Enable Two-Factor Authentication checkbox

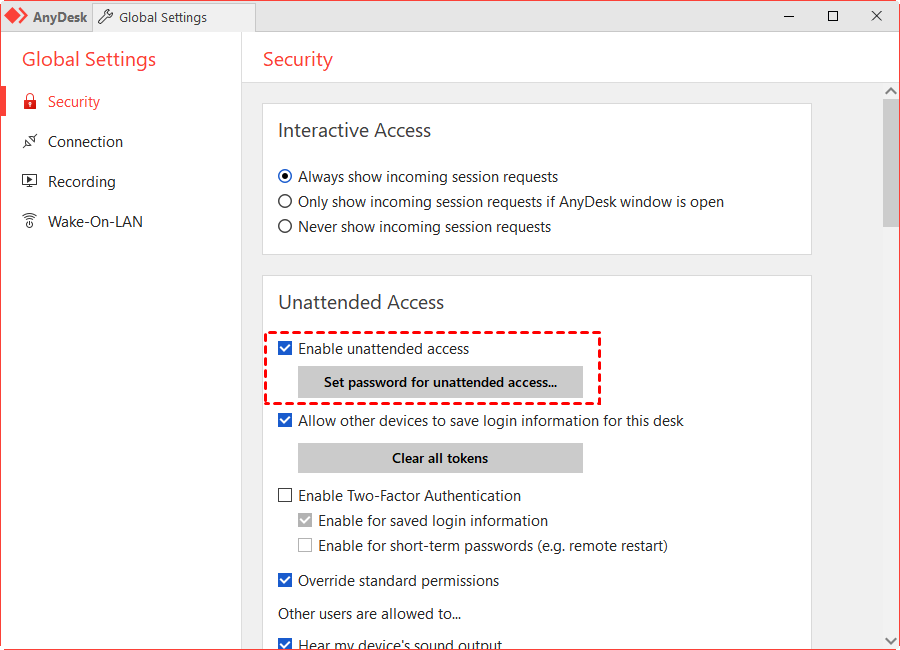click(285, 495)
